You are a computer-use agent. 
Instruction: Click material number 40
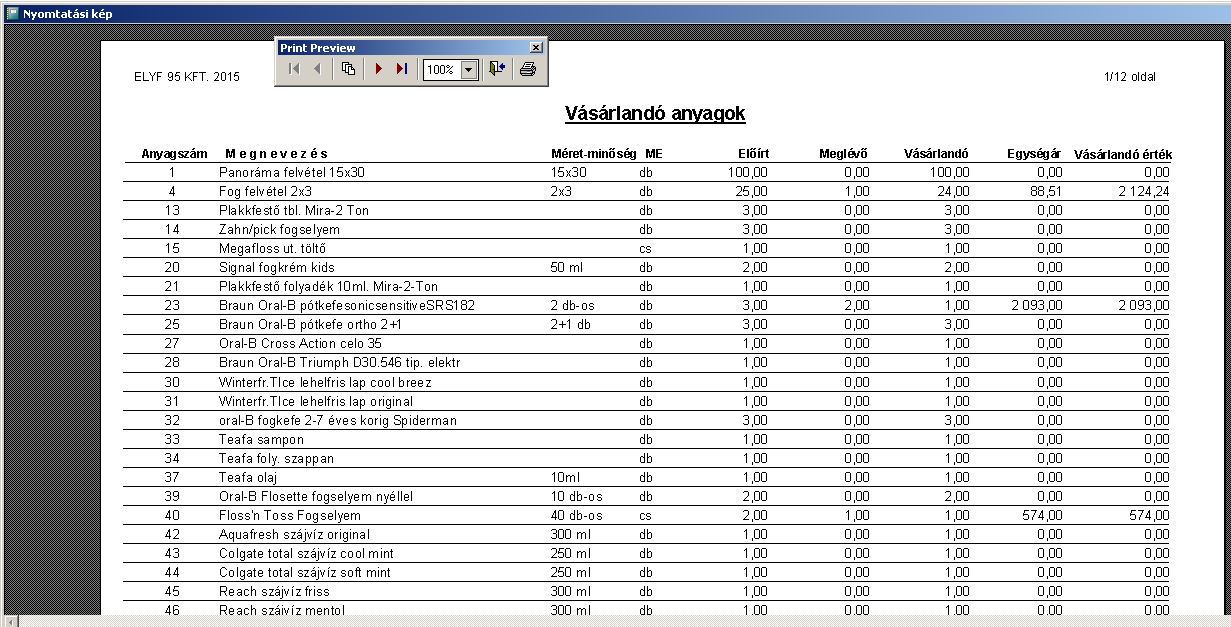click(x=172, y=515)
